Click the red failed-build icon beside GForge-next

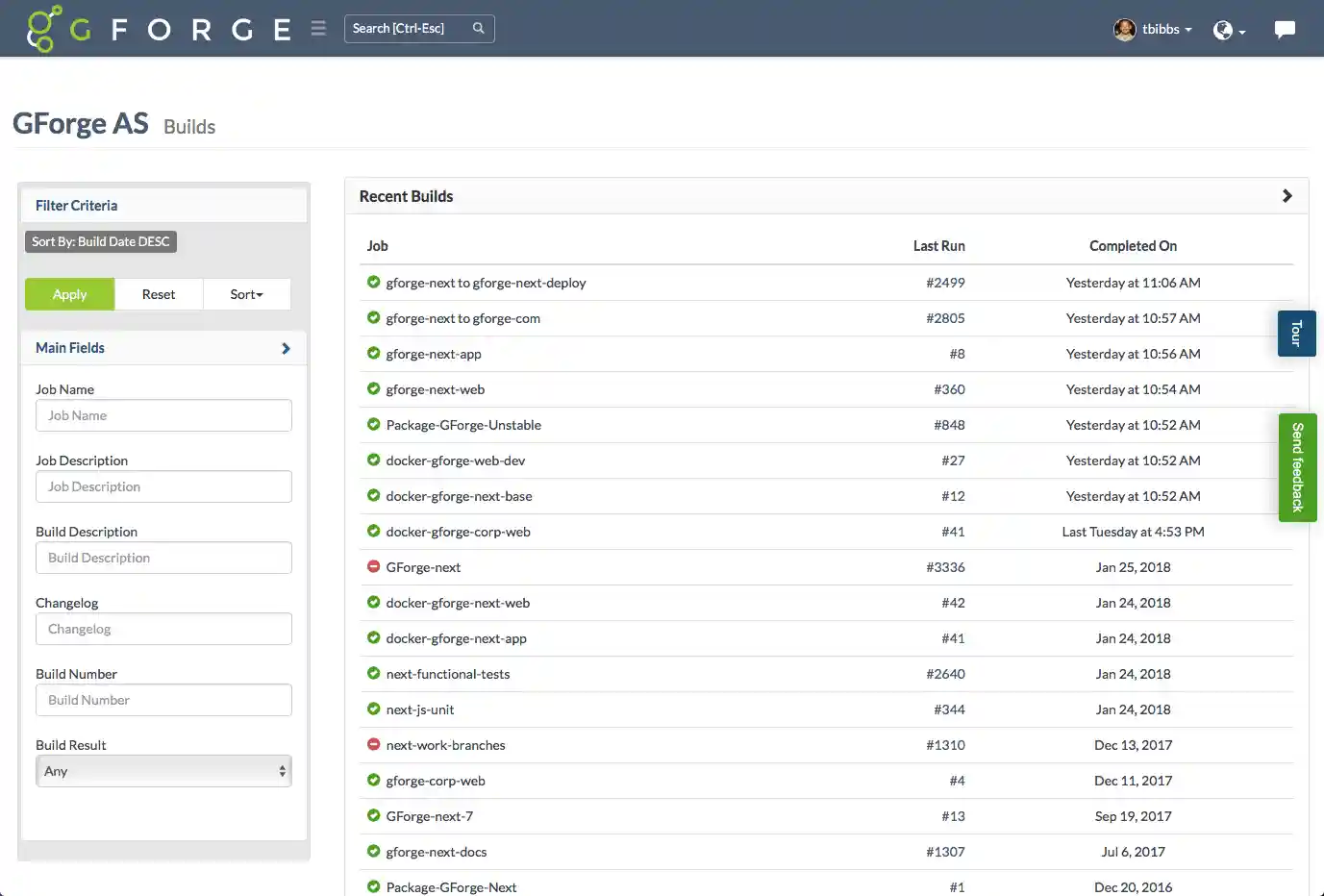tap(373, 566)
